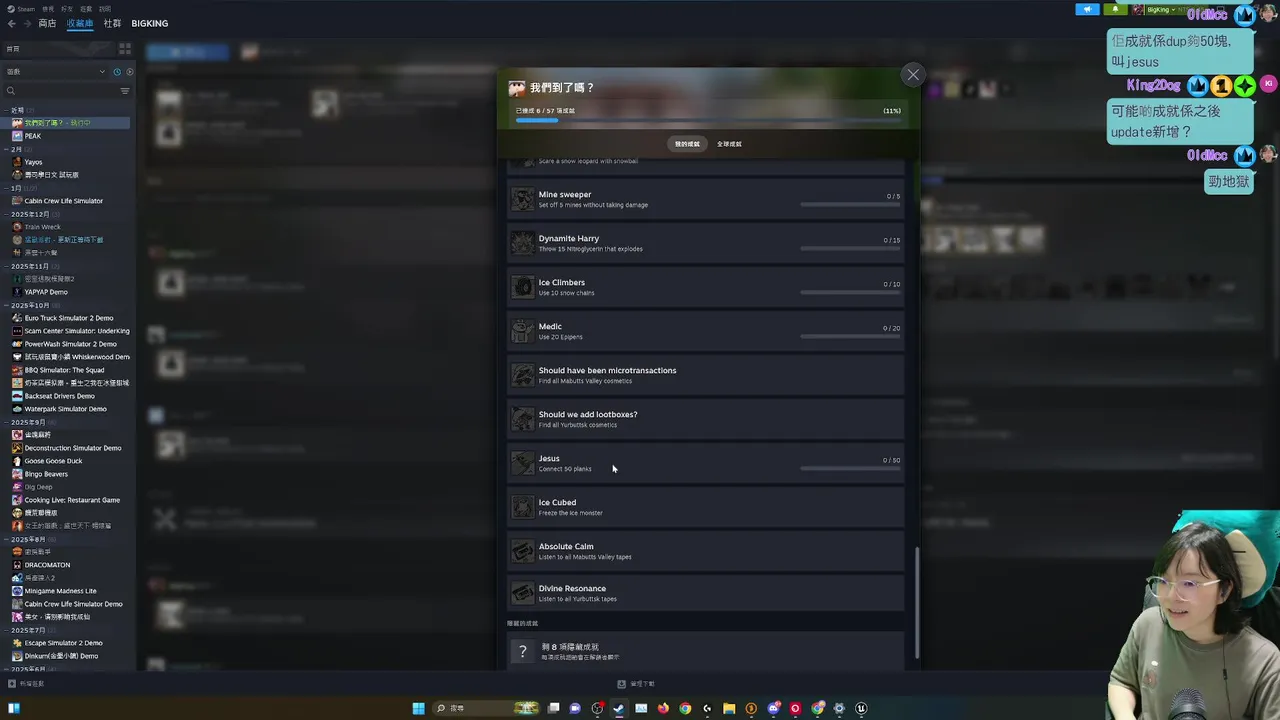Click the Medic achievement icon
Viewport: 1280px width, 720px height.
[523, 331]
